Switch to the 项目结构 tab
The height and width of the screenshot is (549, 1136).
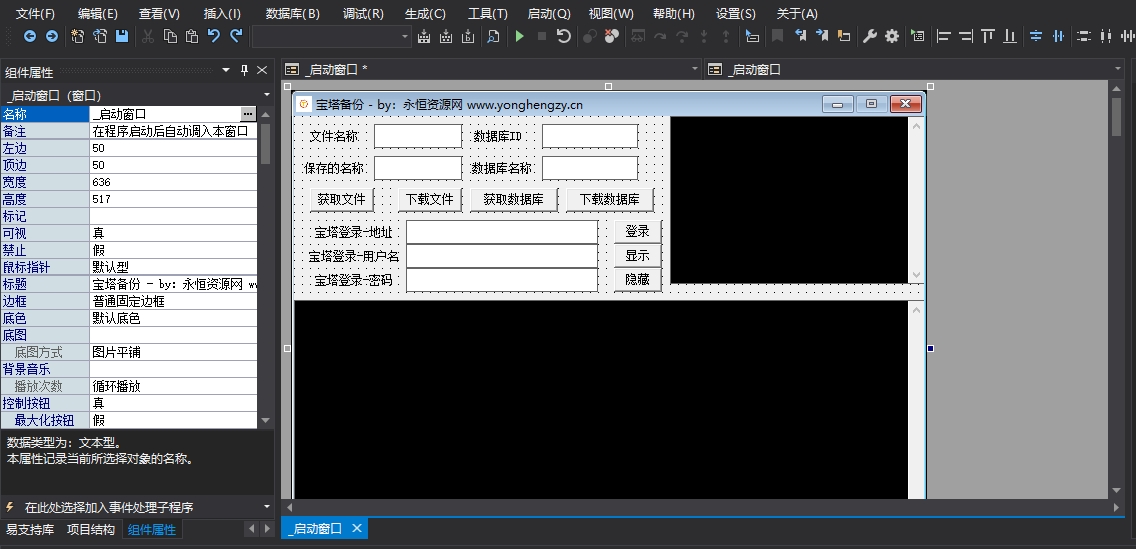click(91, 529)
